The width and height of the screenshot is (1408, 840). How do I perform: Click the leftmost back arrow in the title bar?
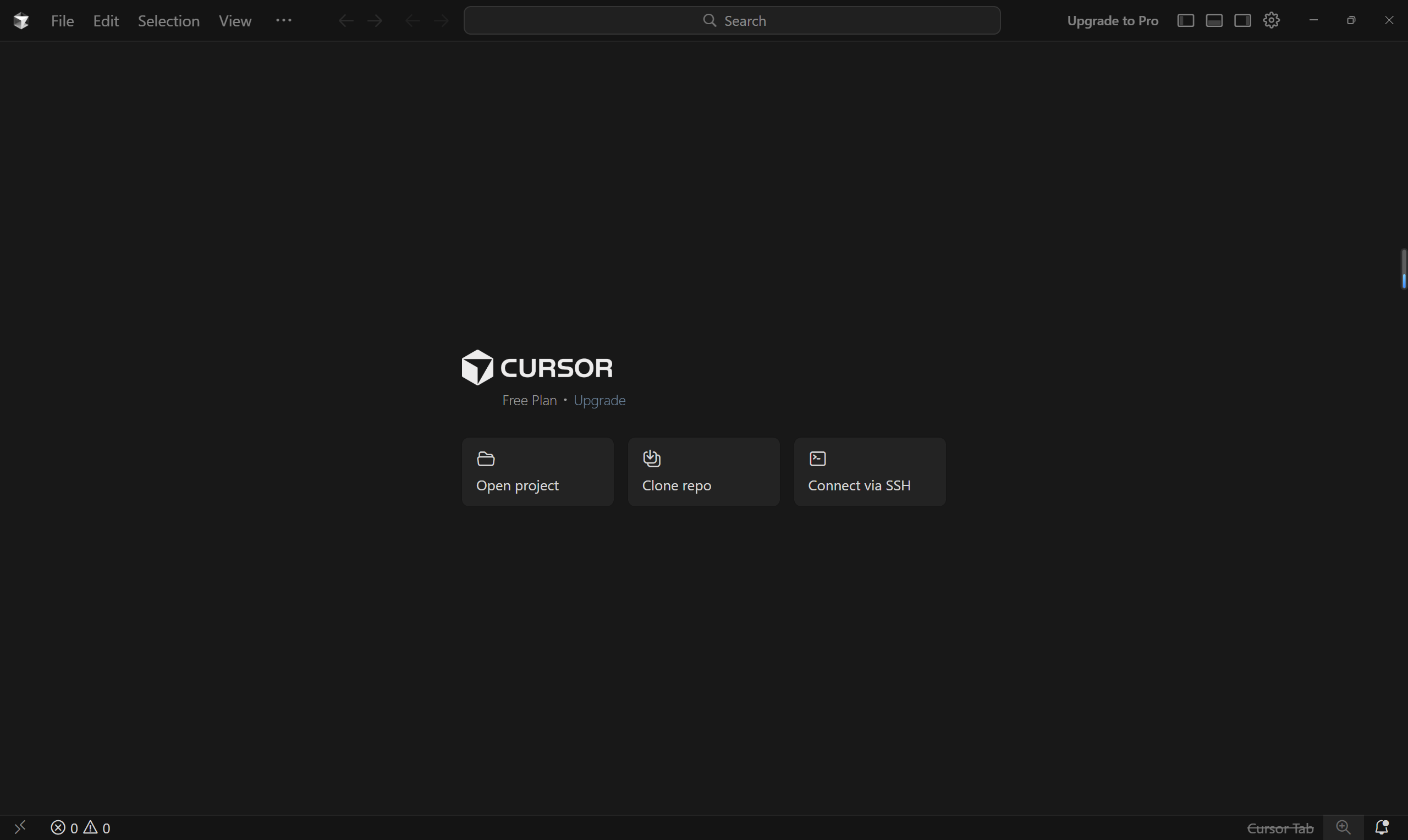pos(345,21)
